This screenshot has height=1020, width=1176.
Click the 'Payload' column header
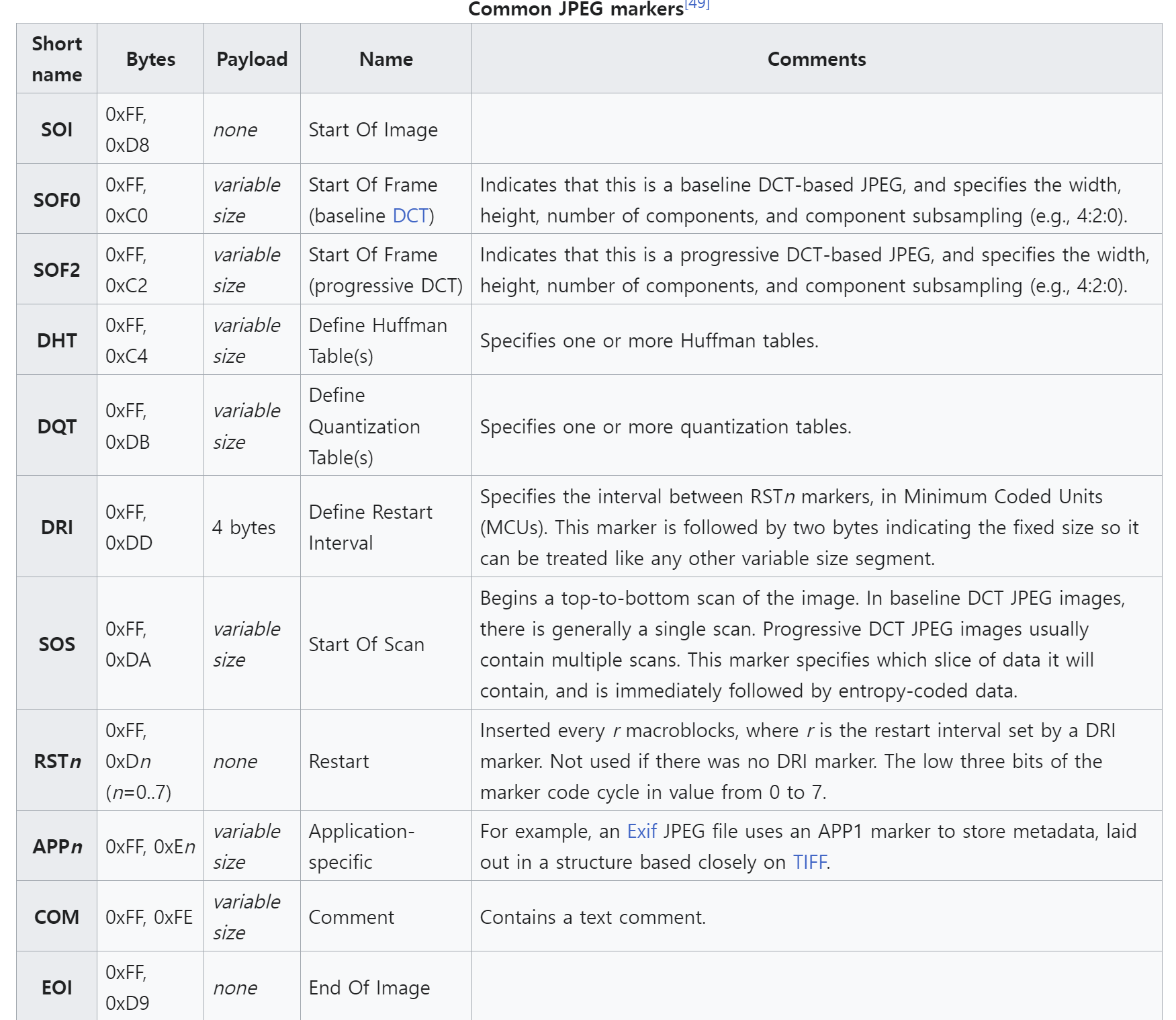coord(252,58)
